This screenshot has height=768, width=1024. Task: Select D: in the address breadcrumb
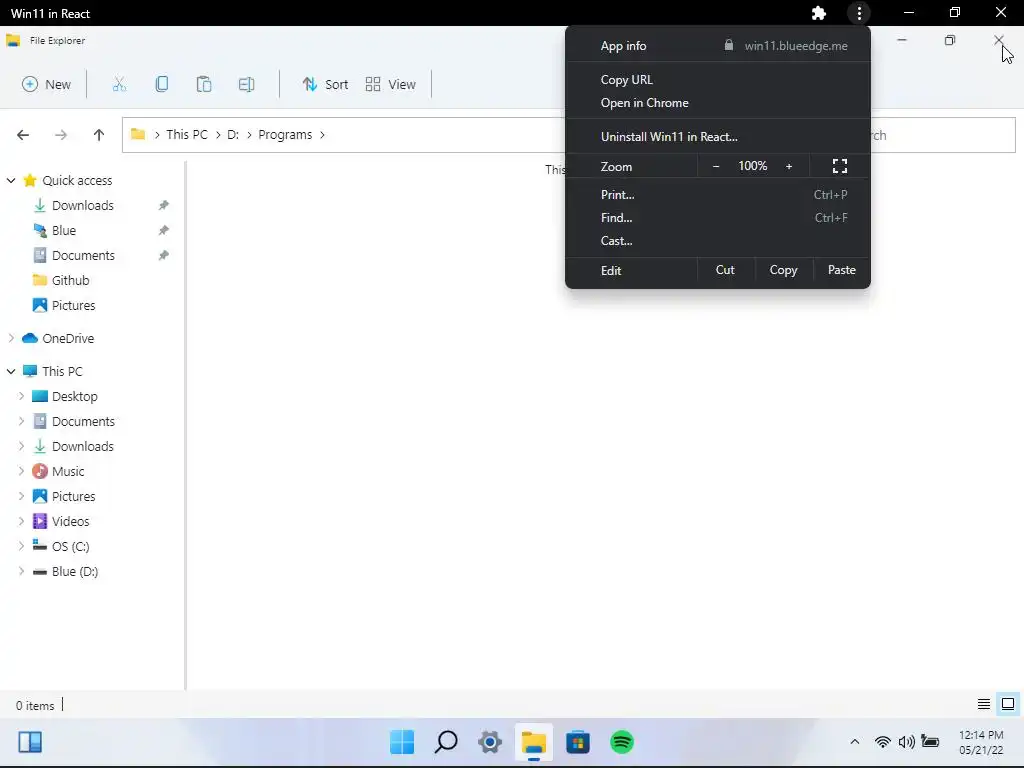[x=233, y=135]
